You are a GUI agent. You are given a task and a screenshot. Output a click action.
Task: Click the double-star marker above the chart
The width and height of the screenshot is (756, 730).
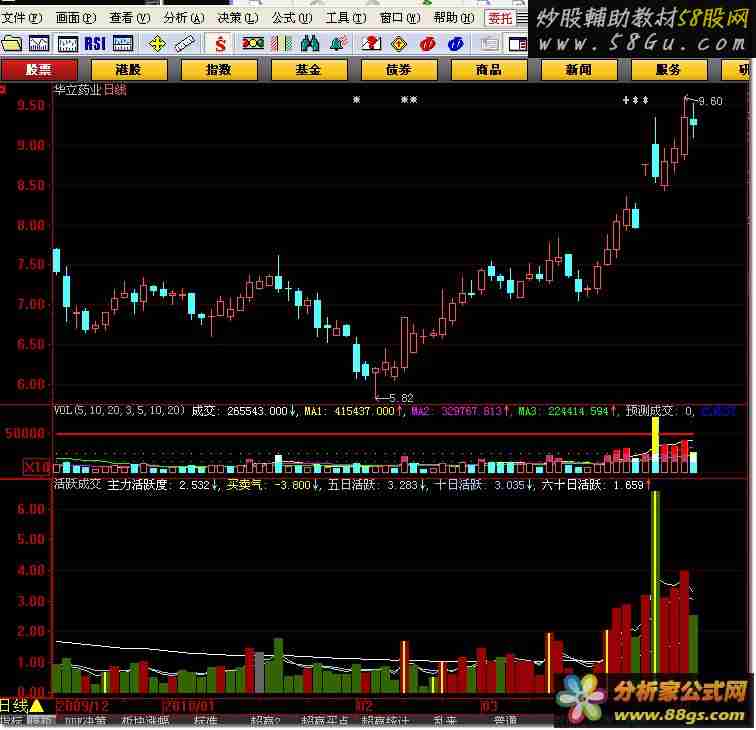coord(409,100)
